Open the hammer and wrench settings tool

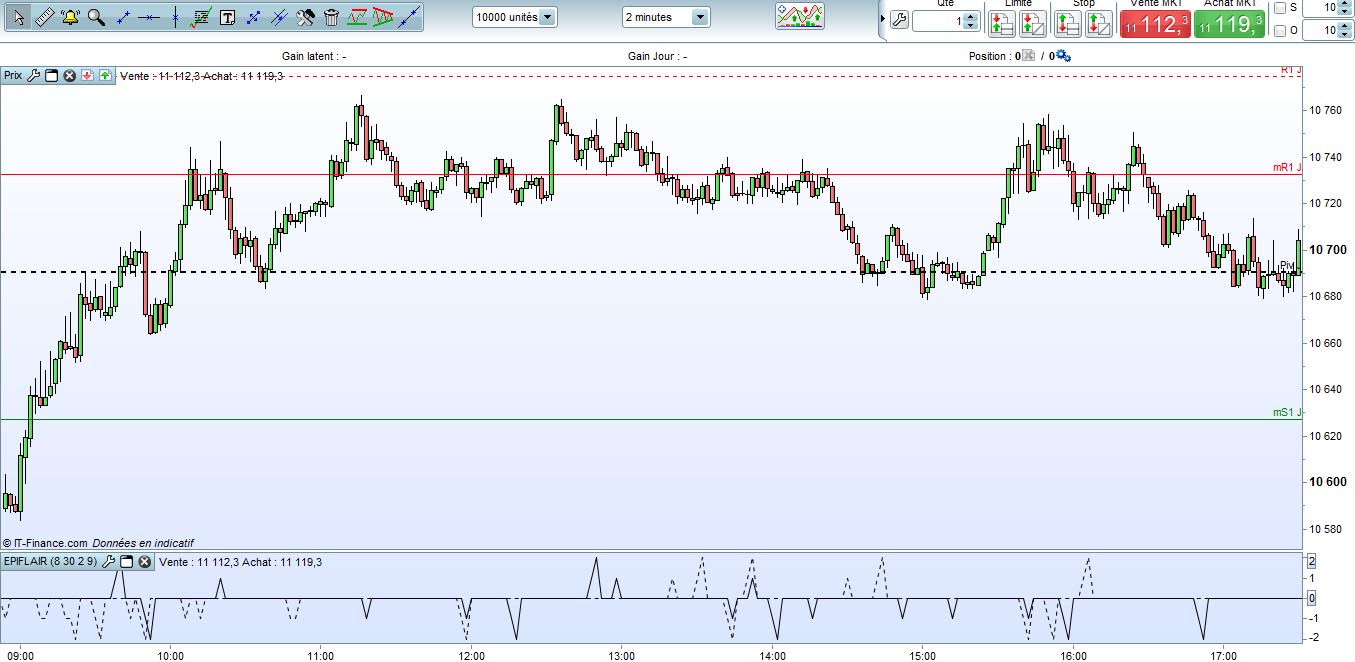306,17
